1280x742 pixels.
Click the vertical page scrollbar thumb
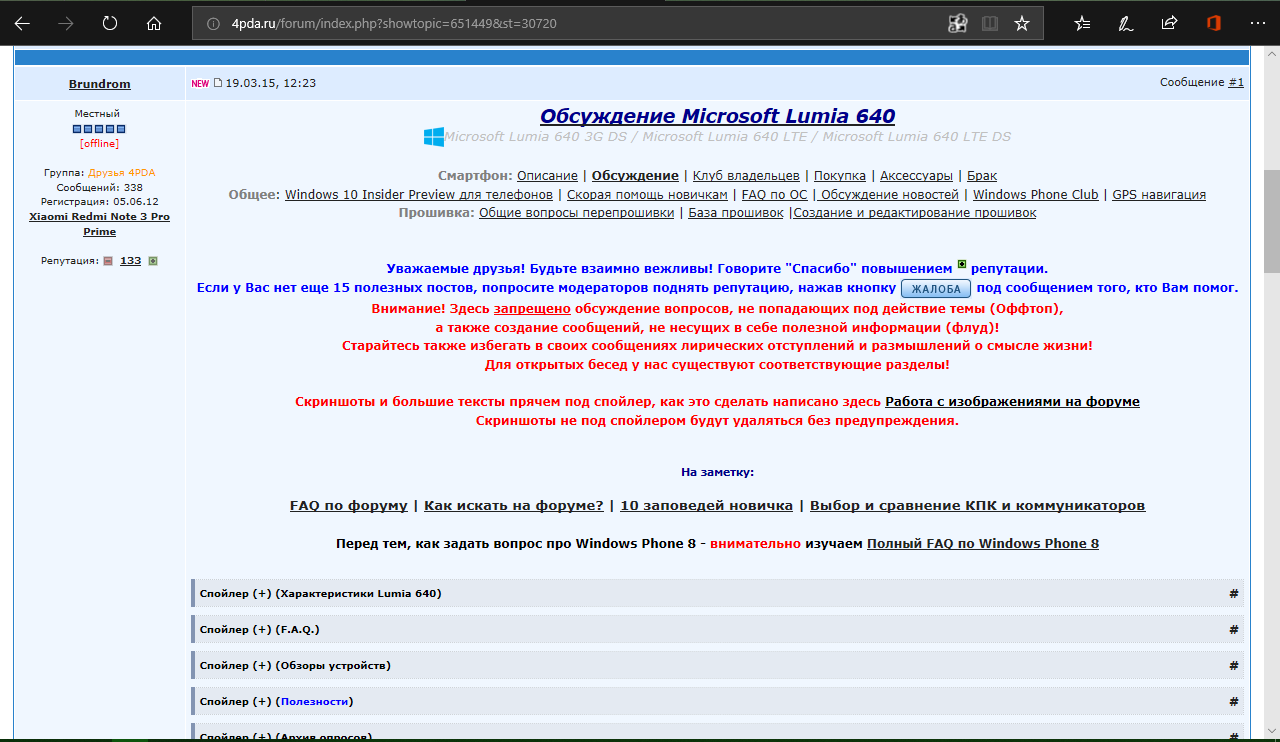tap(1272, 220)
